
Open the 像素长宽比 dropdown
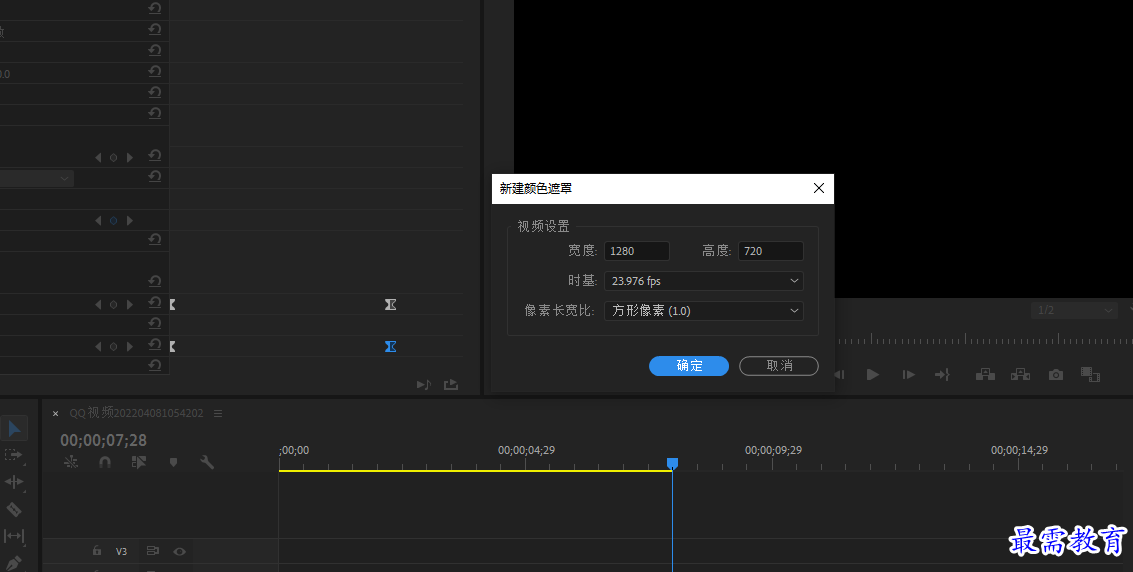pos(704,311)
